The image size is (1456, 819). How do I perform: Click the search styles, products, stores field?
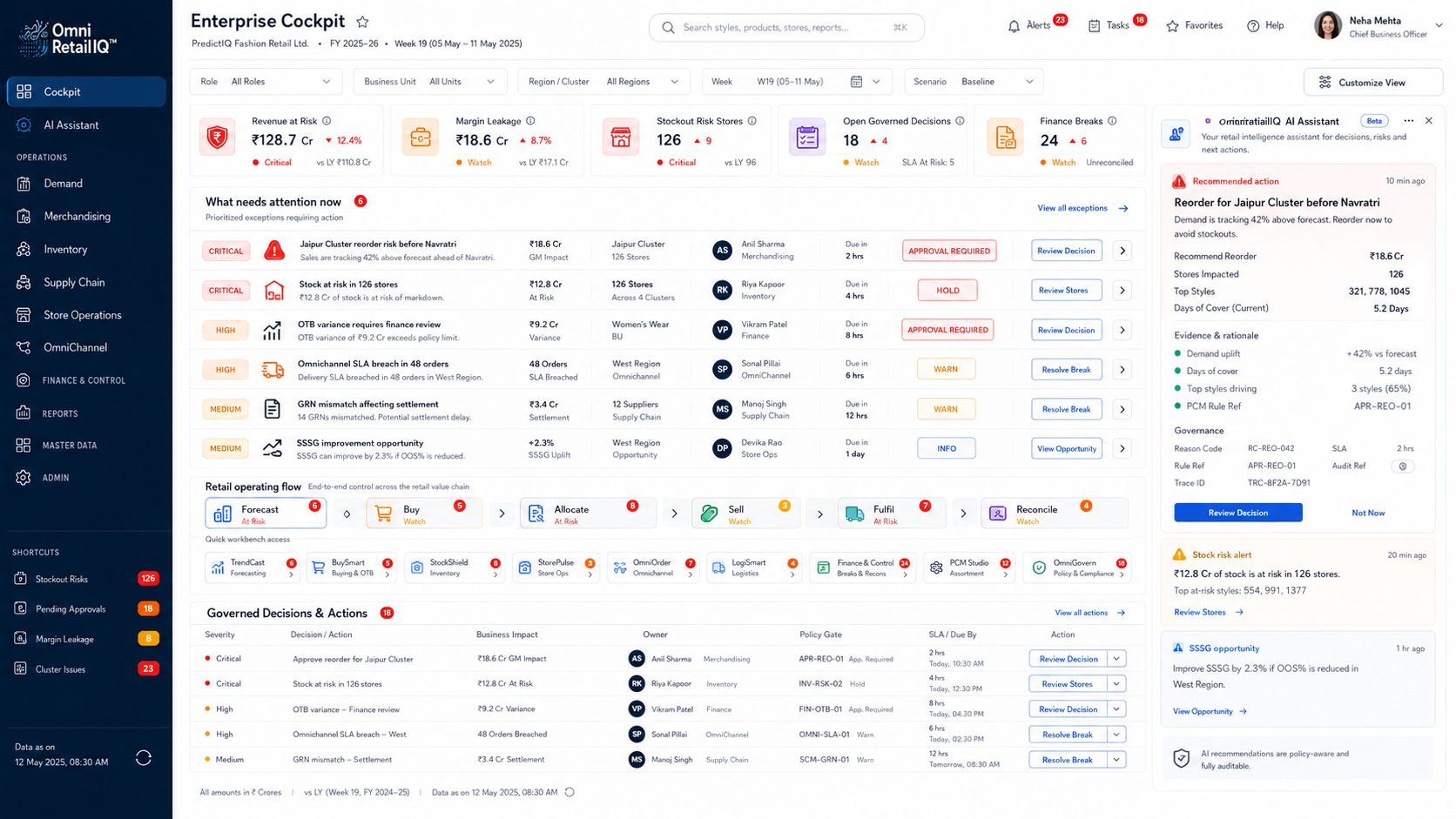(786, 28)
